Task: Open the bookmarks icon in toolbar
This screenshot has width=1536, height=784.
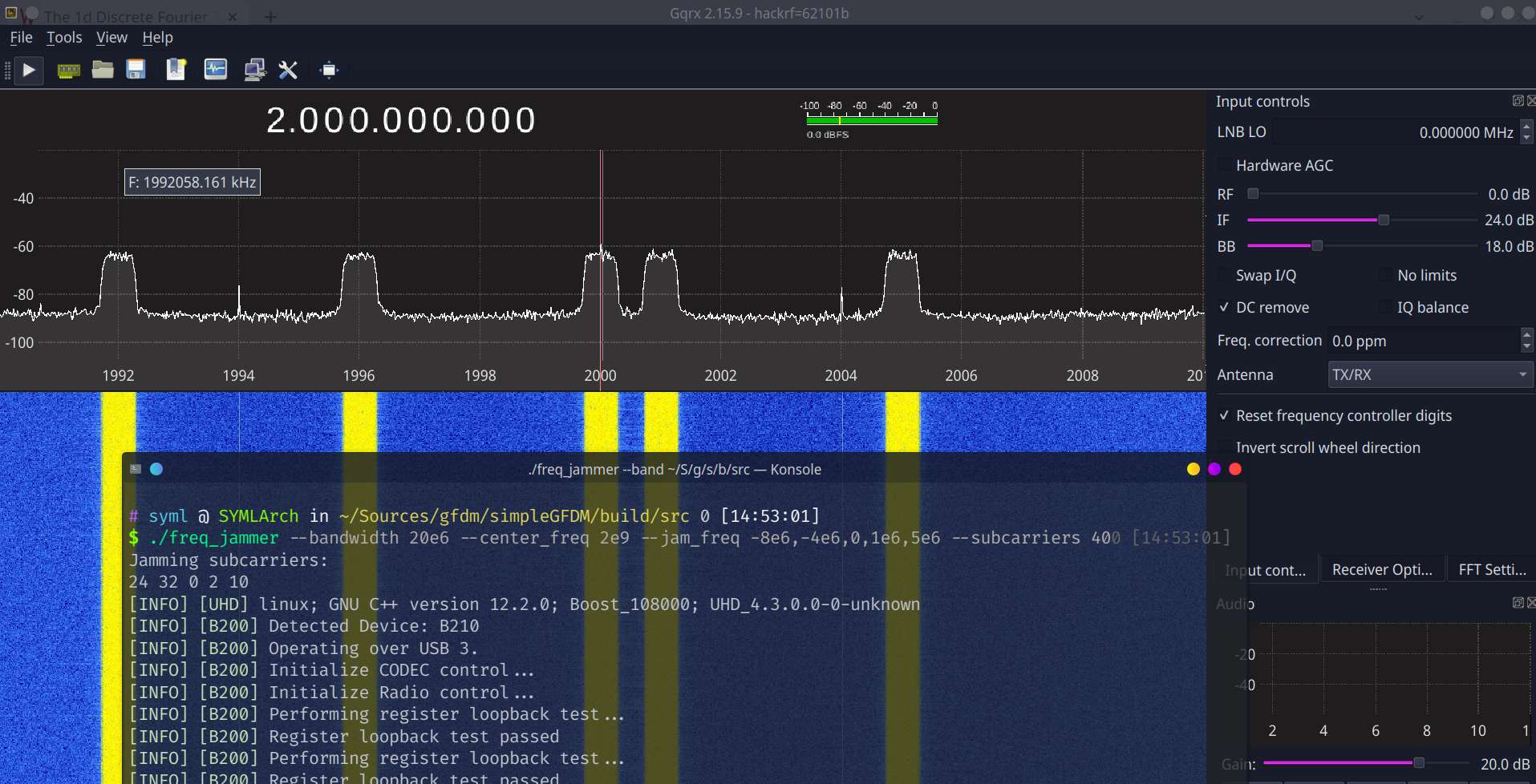Action: 176,71
